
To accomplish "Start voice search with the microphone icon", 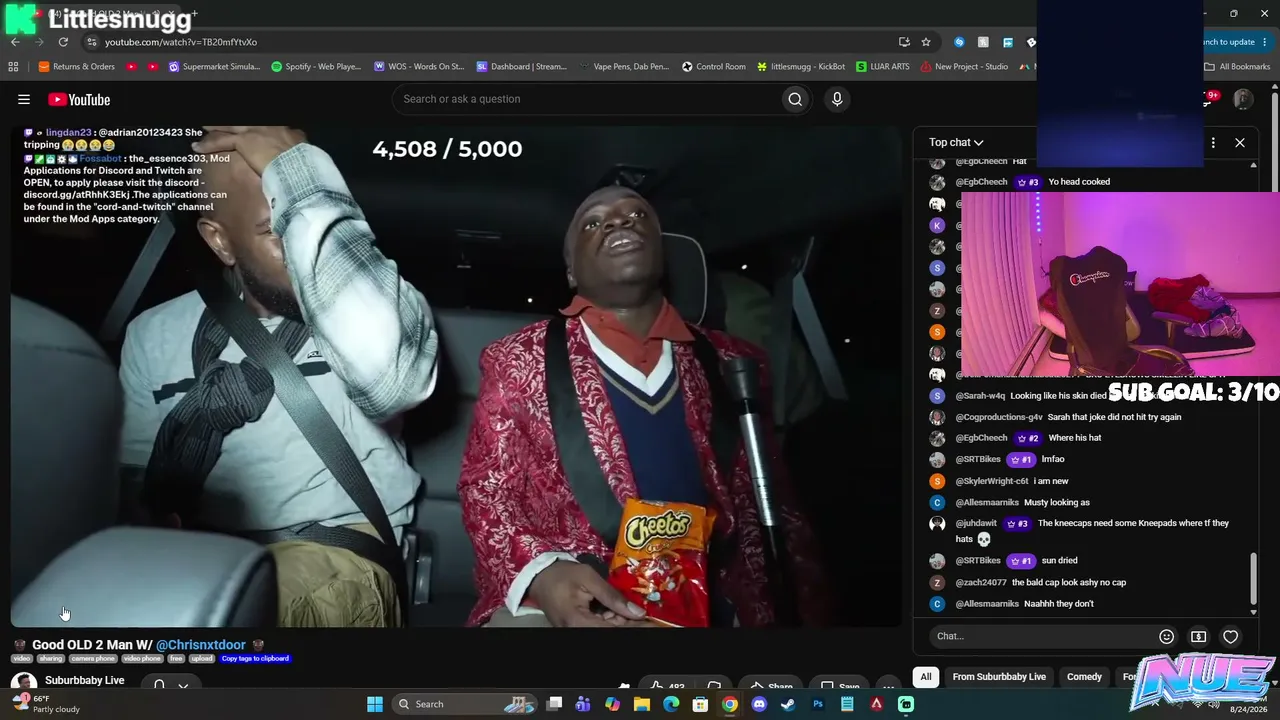I will coord(837,99).
